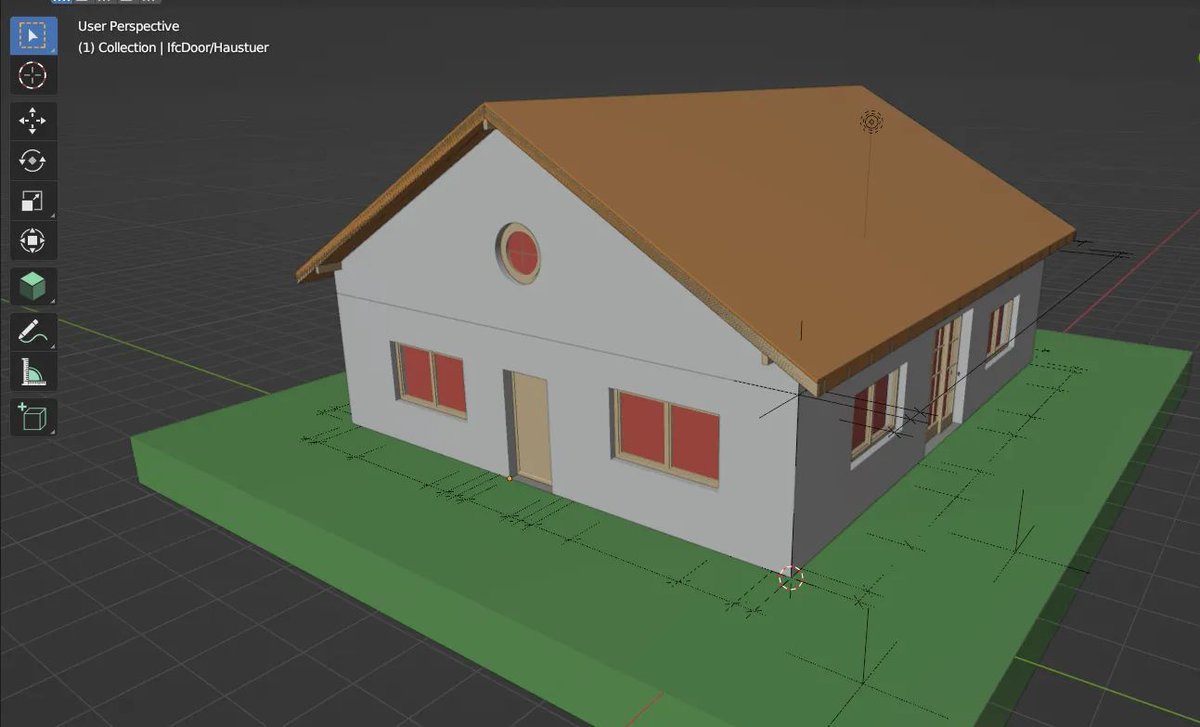
Task: Select the round gable window
Action: point(520,253)
